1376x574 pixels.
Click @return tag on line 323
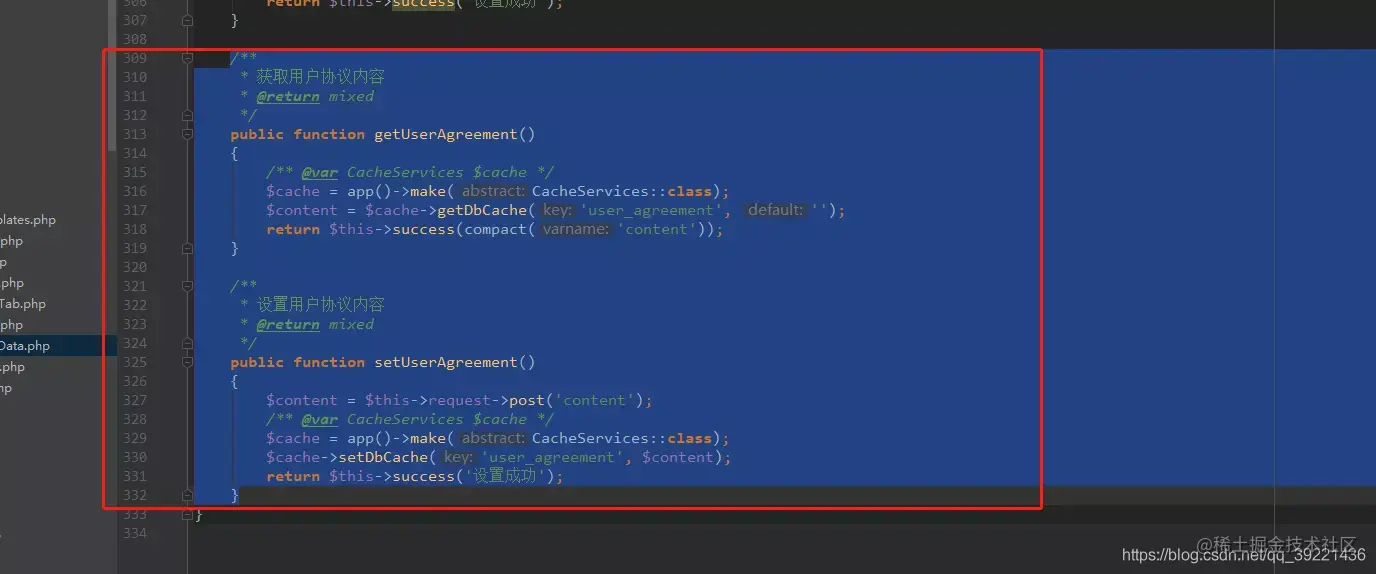(288, 324)
